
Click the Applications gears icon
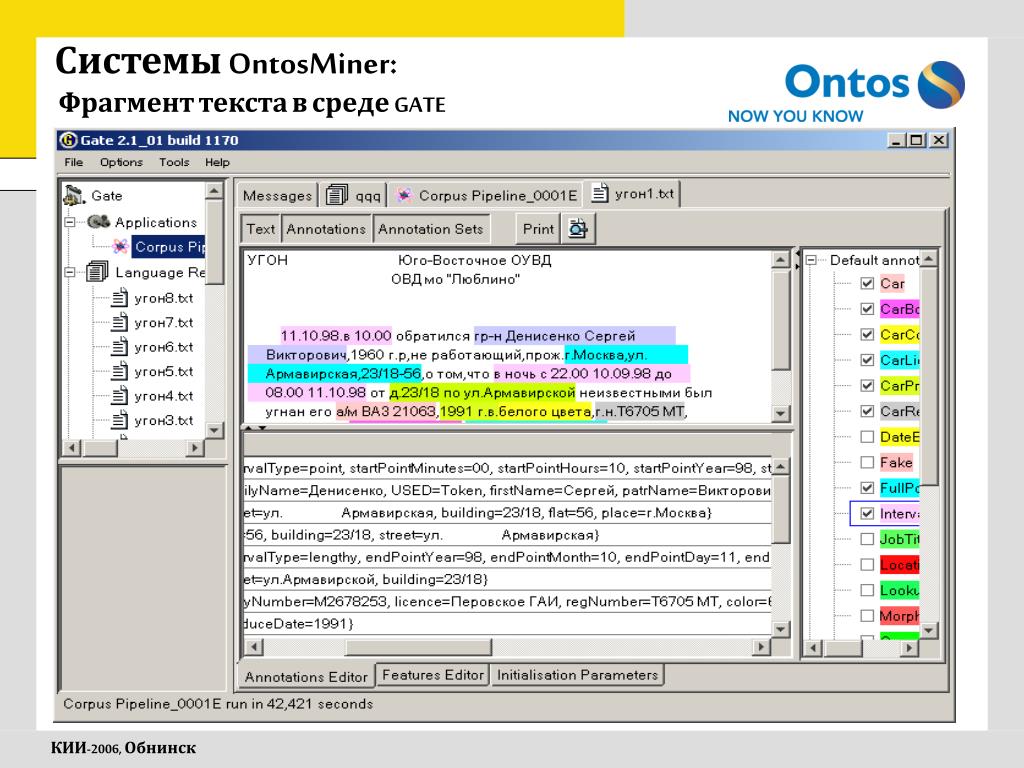pyautogui.click(x=99, y=222)
